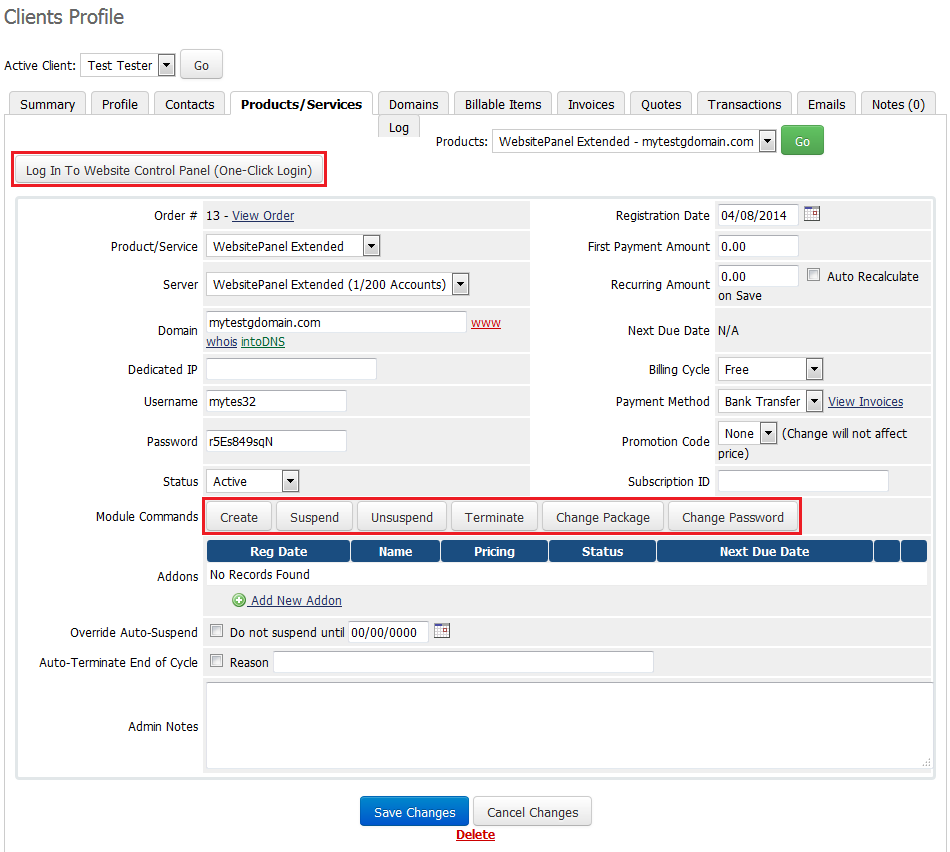The width and height of the screenshot is (950, 852).
Task: Click the green Go button for Products
Action: 802,141
